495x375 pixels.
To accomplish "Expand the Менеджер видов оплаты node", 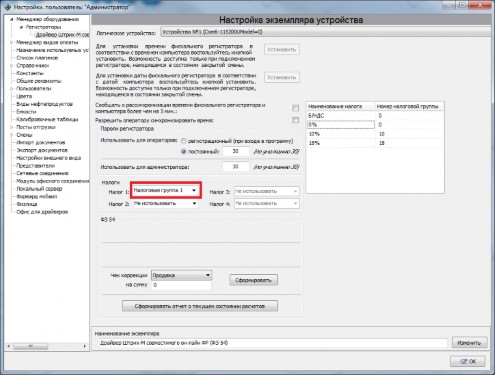I will (12, 42).
